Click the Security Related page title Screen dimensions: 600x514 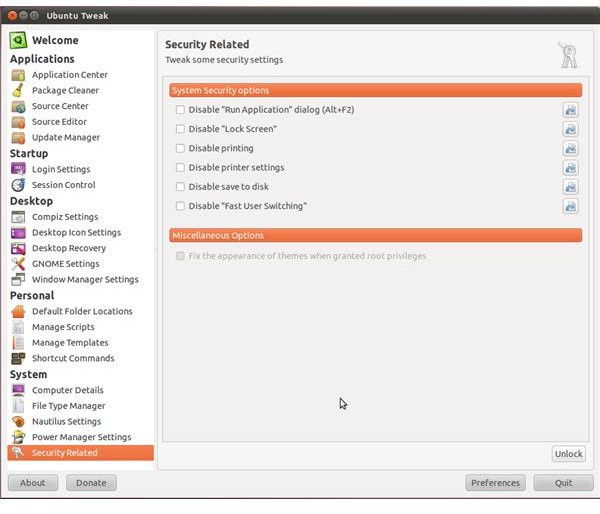[207, 44]
